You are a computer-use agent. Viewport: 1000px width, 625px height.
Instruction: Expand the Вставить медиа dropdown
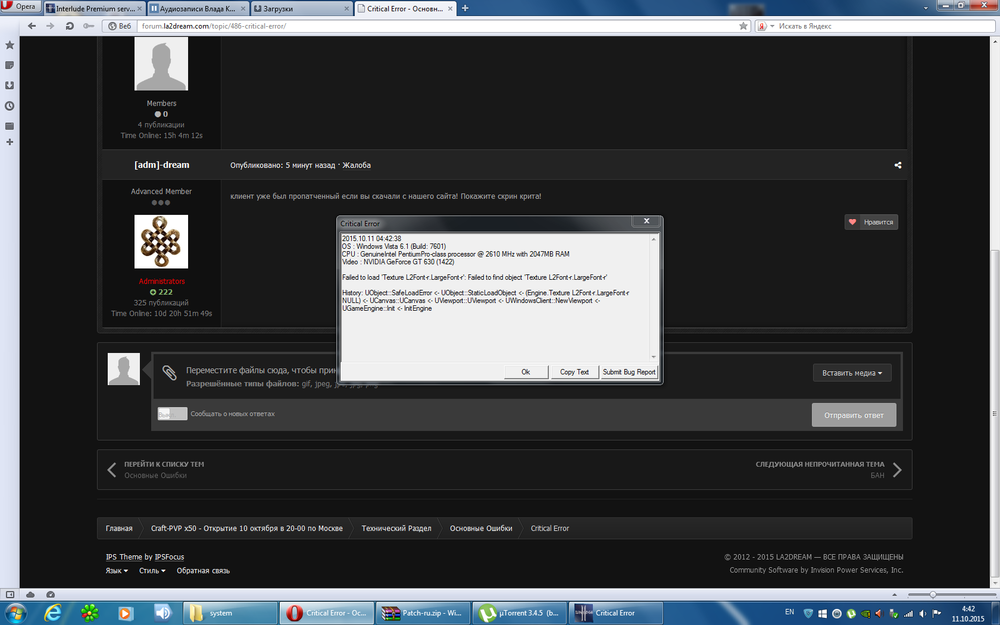[x=852, y=373]
